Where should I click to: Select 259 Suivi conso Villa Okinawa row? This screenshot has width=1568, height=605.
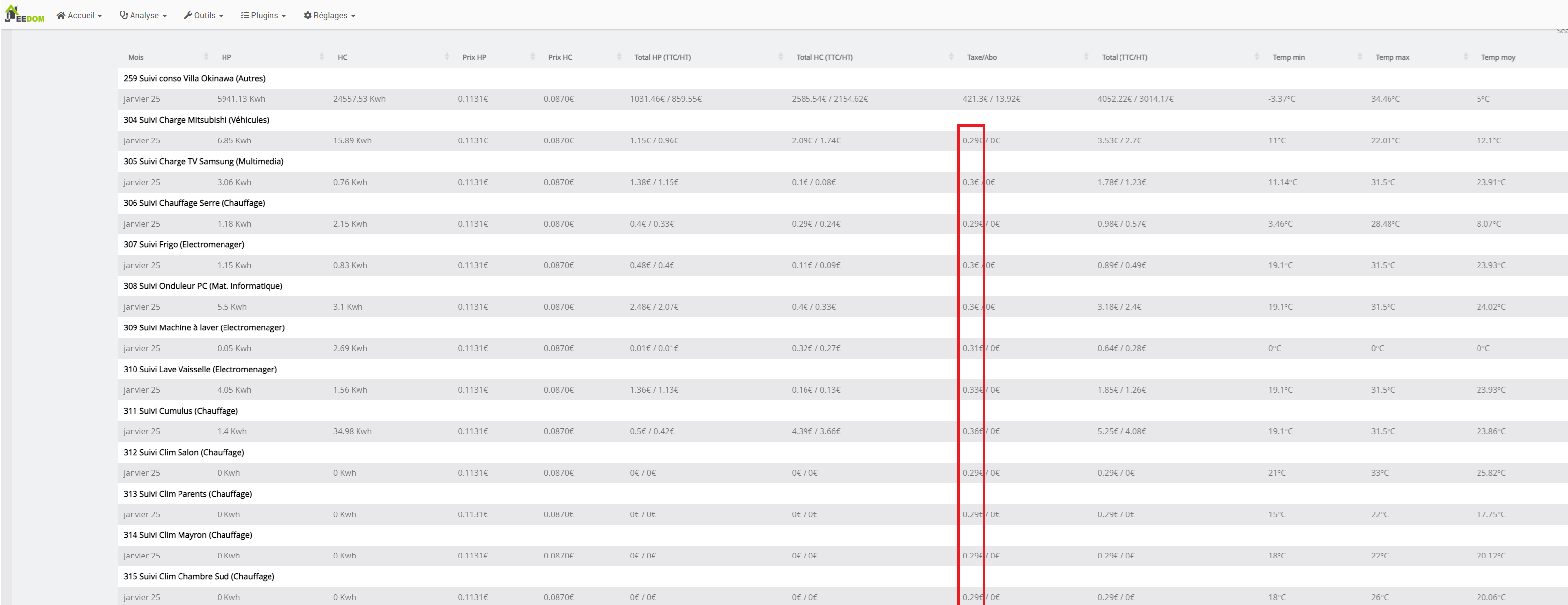coord(194,79)
